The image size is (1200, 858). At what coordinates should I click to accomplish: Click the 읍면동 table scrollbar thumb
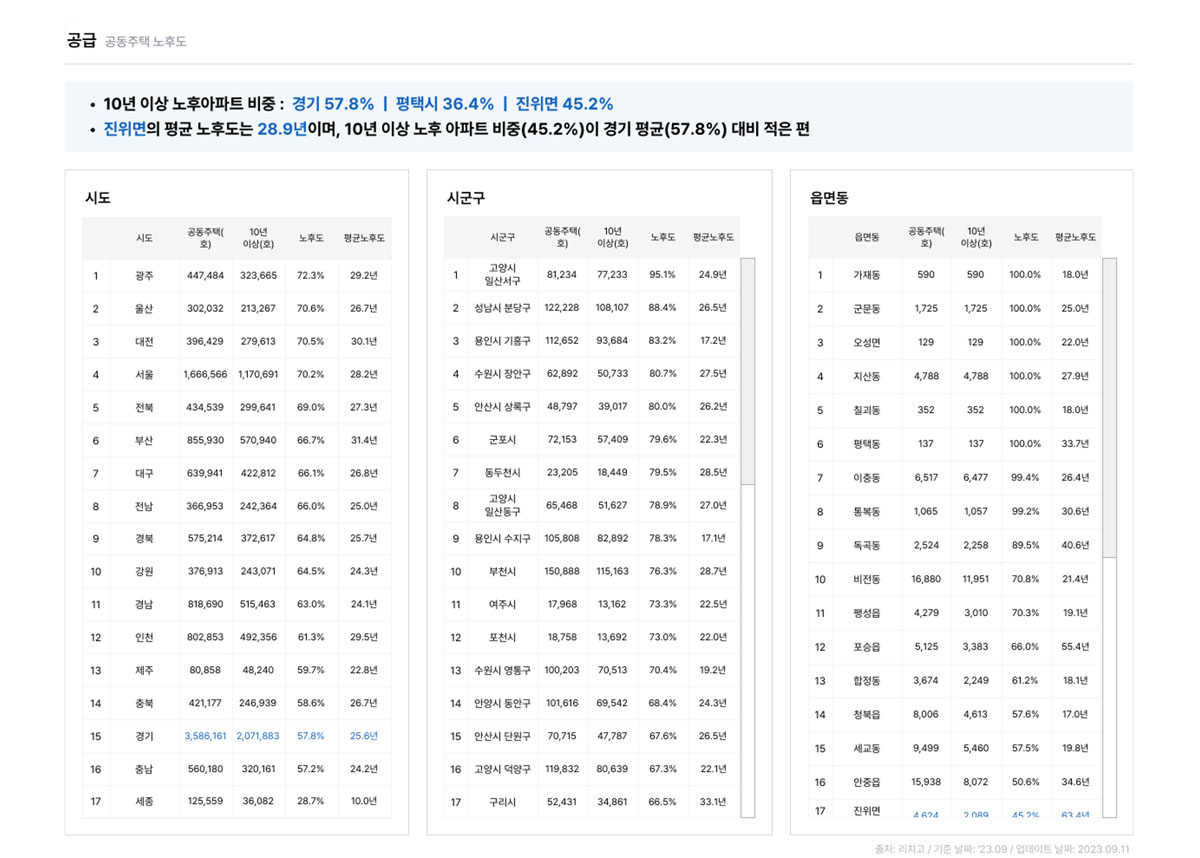point(1109,408)
